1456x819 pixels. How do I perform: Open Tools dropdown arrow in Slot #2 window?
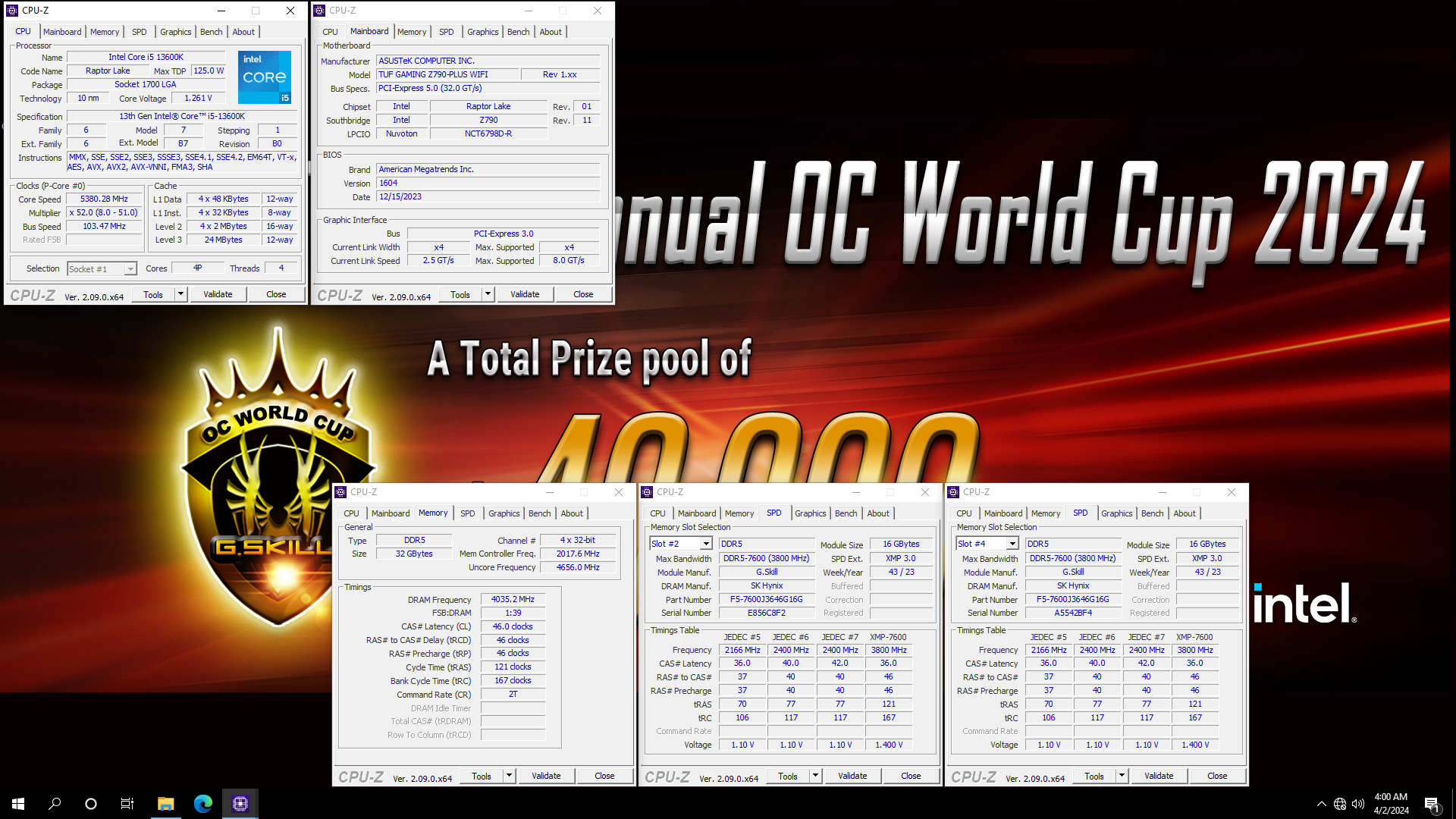coord(815,776)
